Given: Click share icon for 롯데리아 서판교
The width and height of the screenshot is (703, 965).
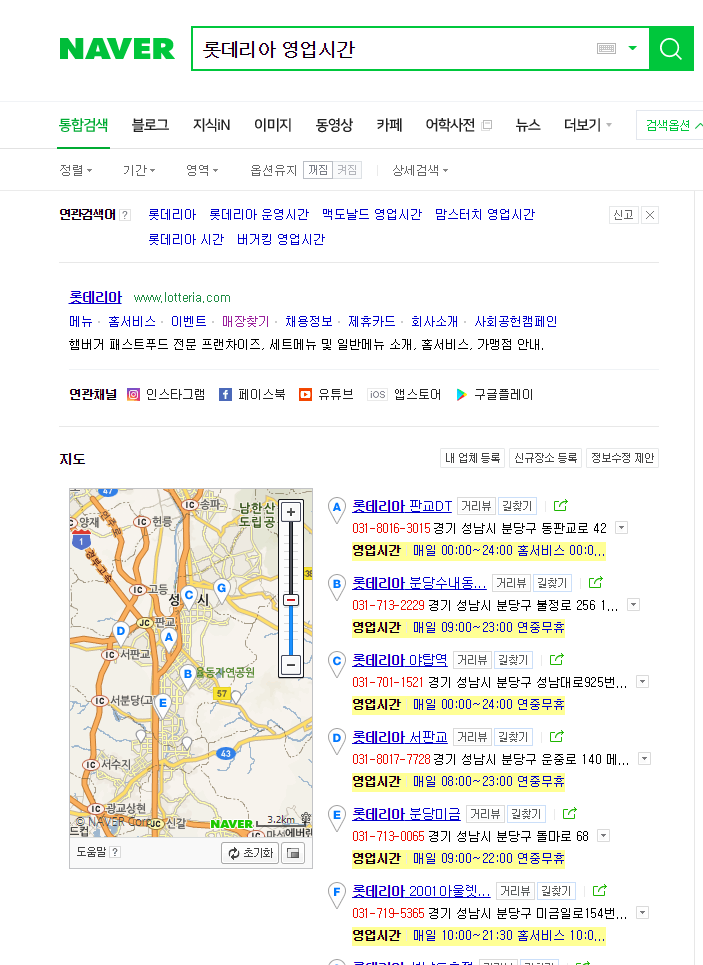Looking at the screenshot, I should pyautogui.click(x=556, y=737).
